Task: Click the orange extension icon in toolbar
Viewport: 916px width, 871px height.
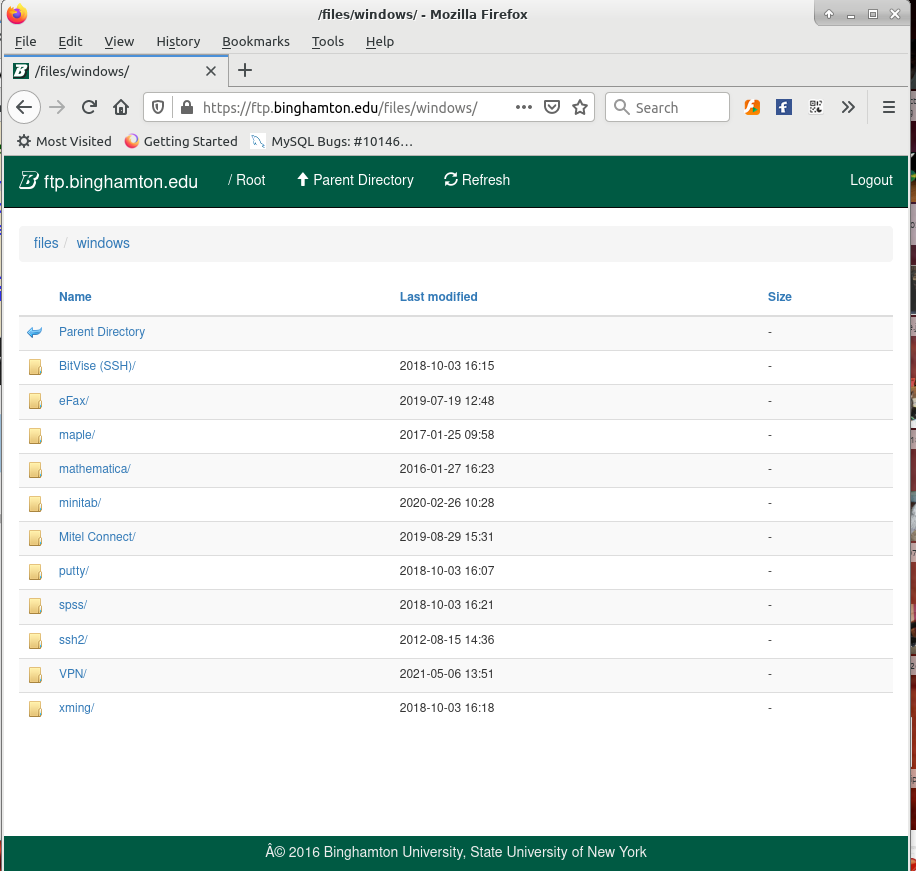Action: [x=752, y=107]
